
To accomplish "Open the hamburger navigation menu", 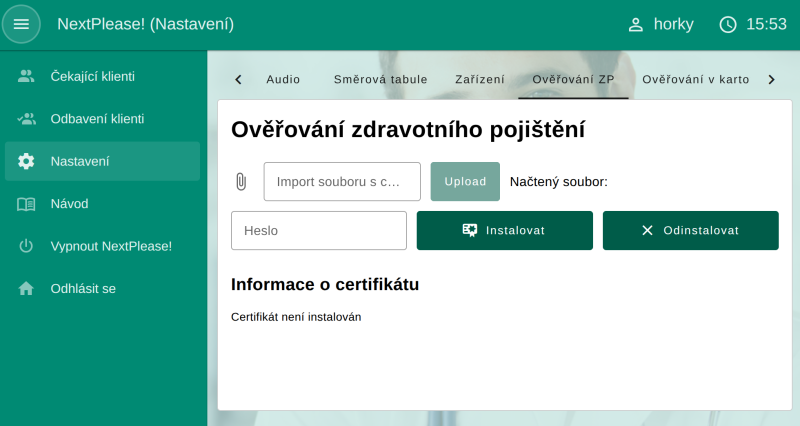I will pyautogui.click(x=21, y=24).
